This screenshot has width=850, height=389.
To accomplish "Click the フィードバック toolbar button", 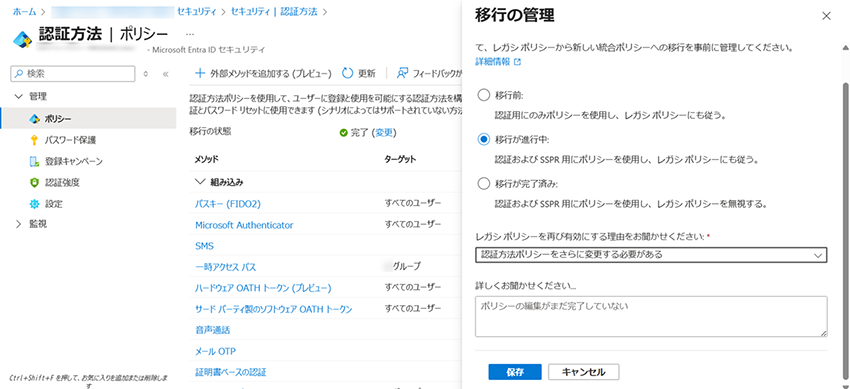I will tap(428, 73).
